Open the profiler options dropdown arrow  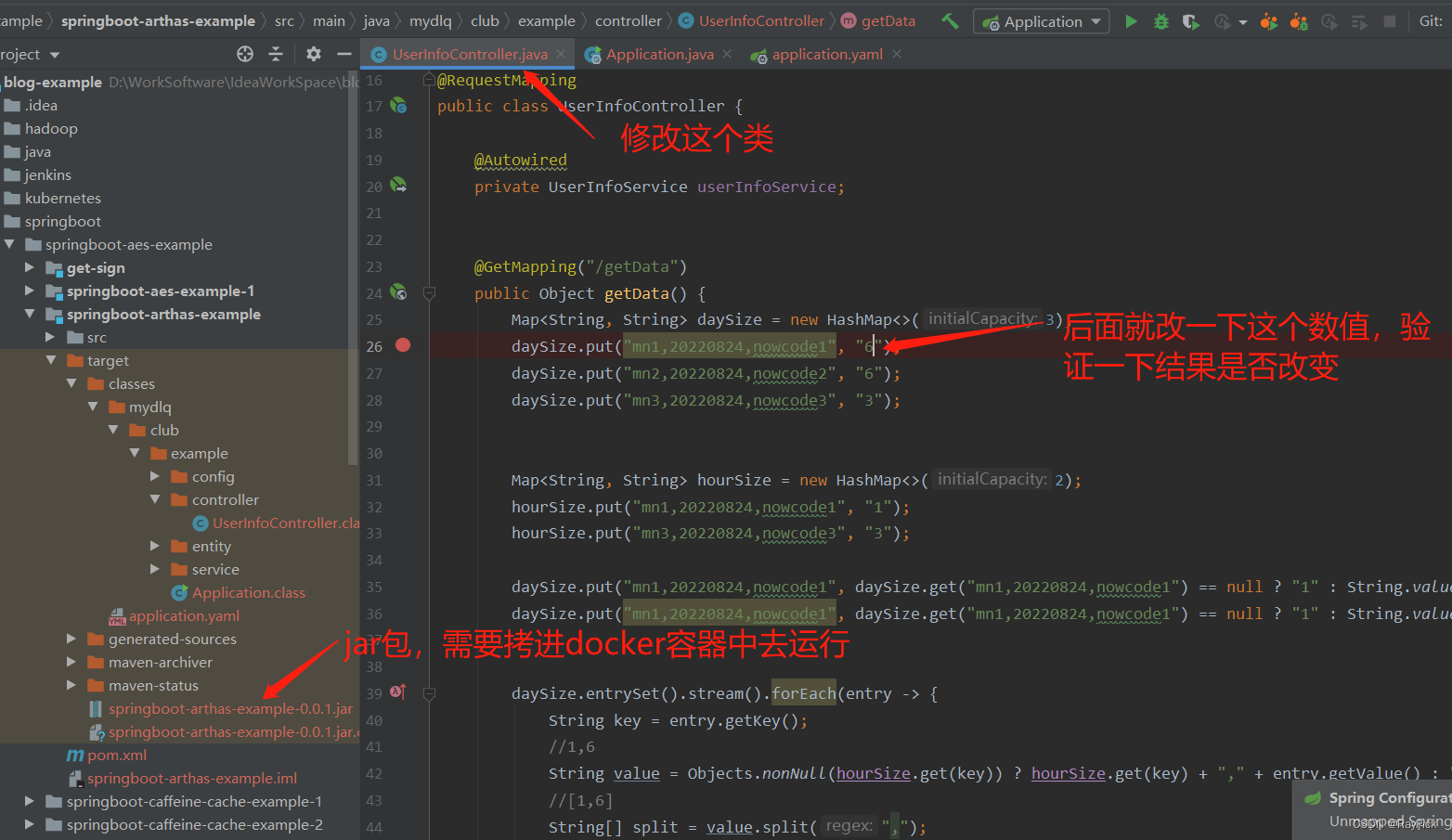[x=1243, y=21]
